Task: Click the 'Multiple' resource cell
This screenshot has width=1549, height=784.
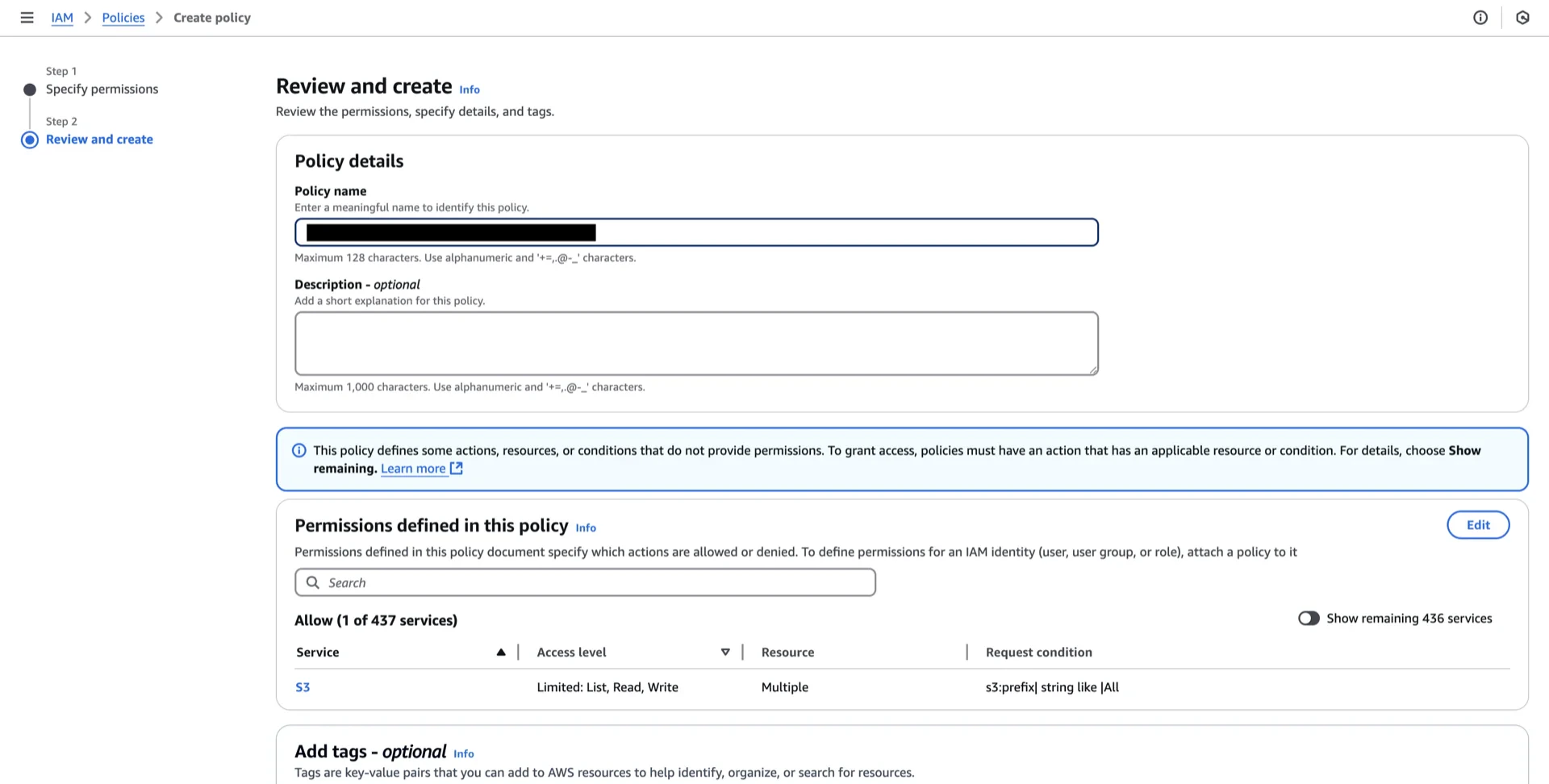Action: click(784, 687)
